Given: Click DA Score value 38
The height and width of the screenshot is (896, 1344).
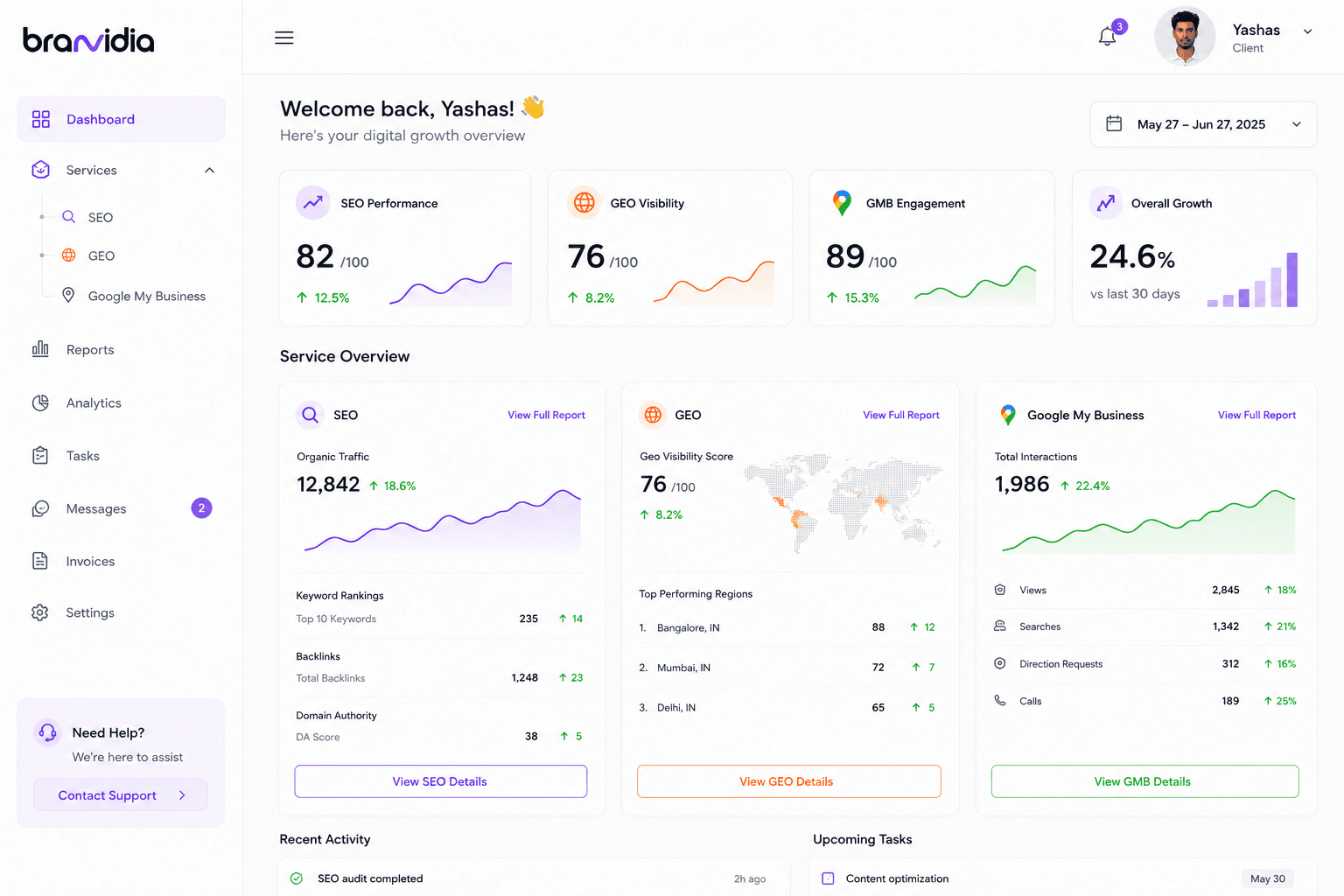Looking at the screenshot, I should click(531, 736).
